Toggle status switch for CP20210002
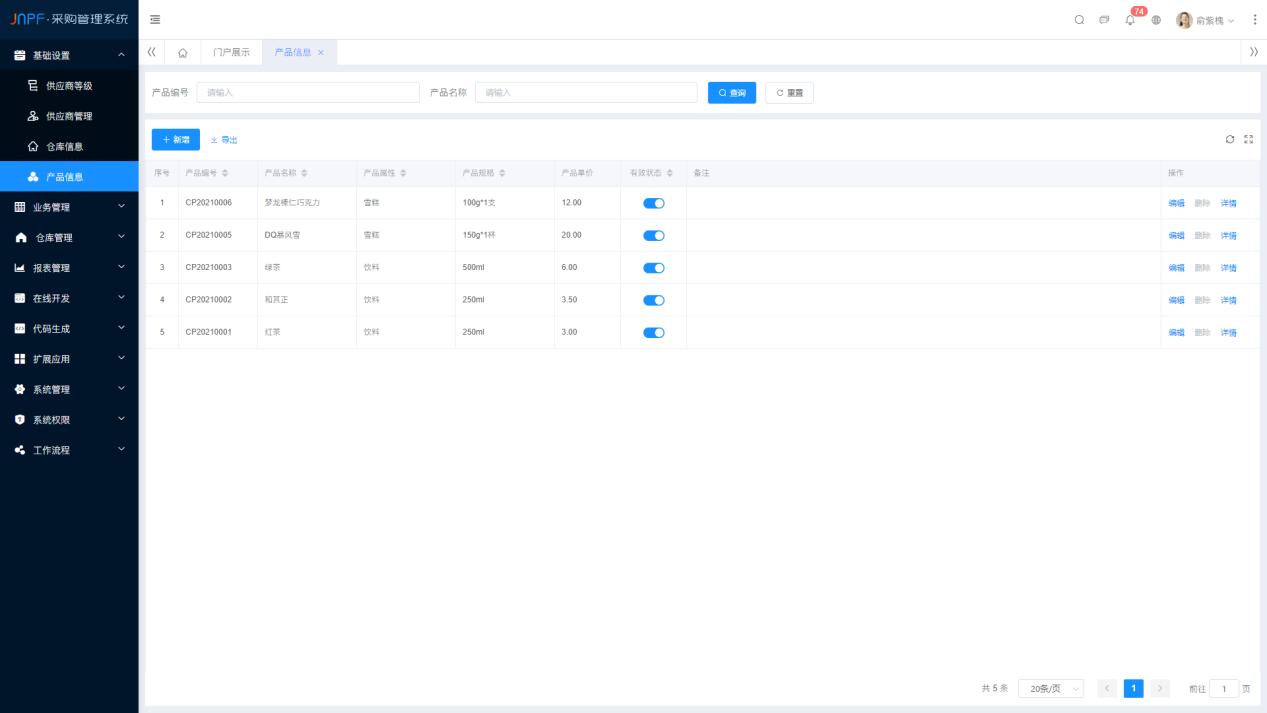This screenshot has width=1267, height=713. click(654, 300)
